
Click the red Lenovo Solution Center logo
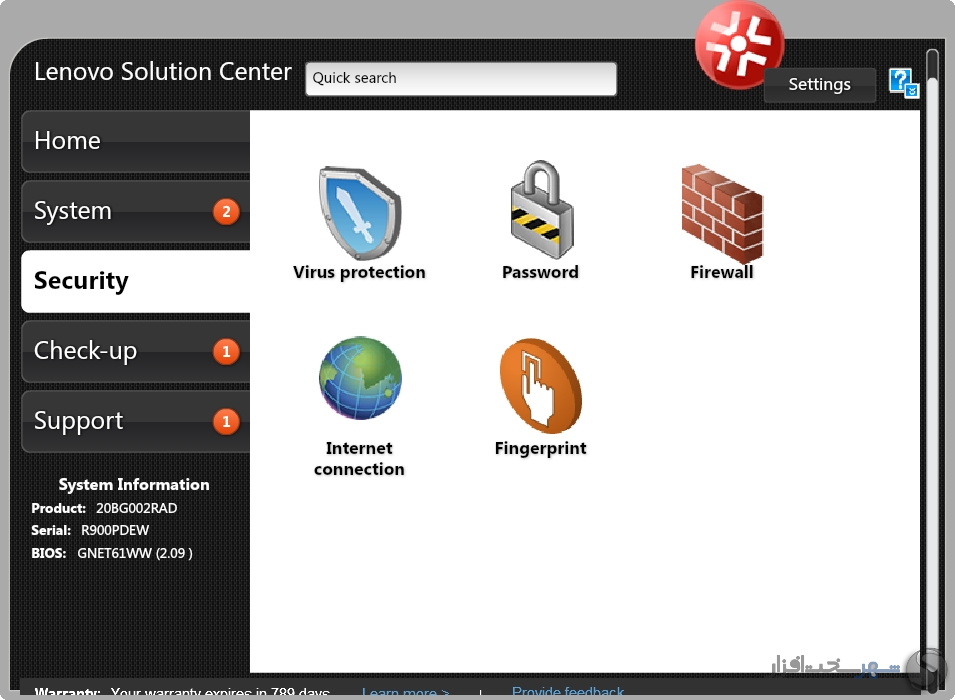tap(739, 44)
